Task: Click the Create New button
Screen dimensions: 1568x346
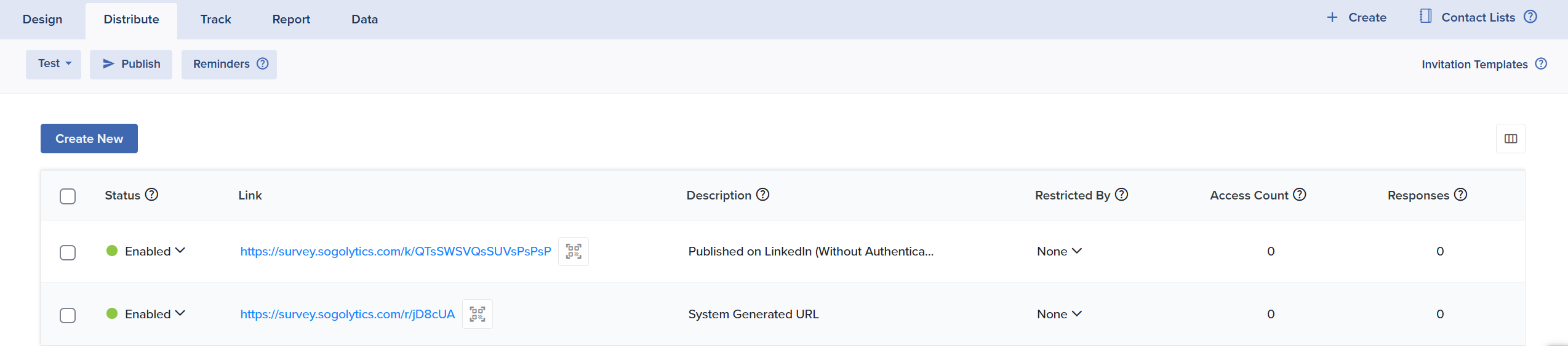Action: (89, 139)
